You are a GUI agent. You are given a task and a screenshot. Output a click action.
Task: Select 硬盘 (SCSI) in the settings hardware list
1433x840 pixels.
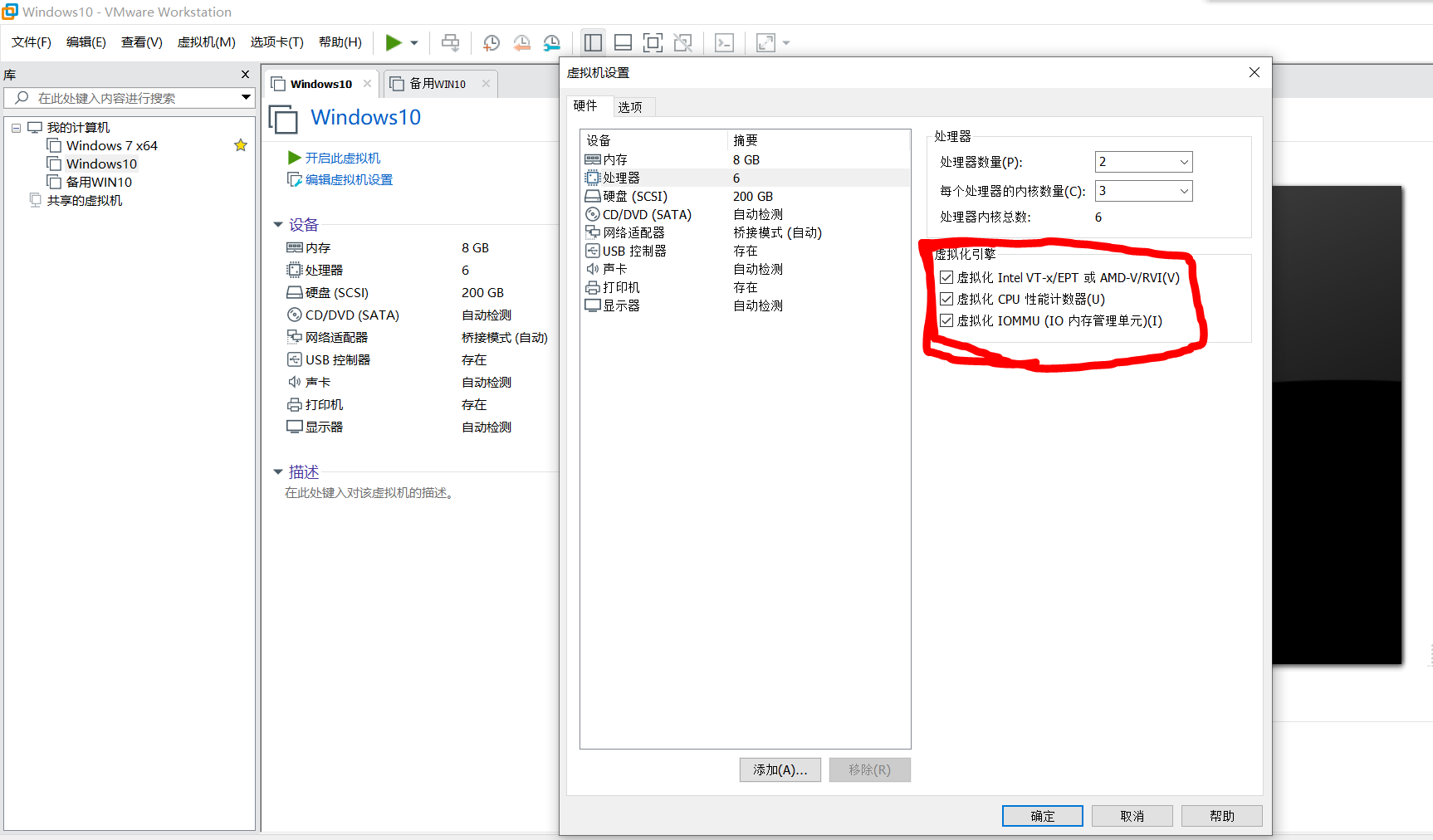point(746,196)
